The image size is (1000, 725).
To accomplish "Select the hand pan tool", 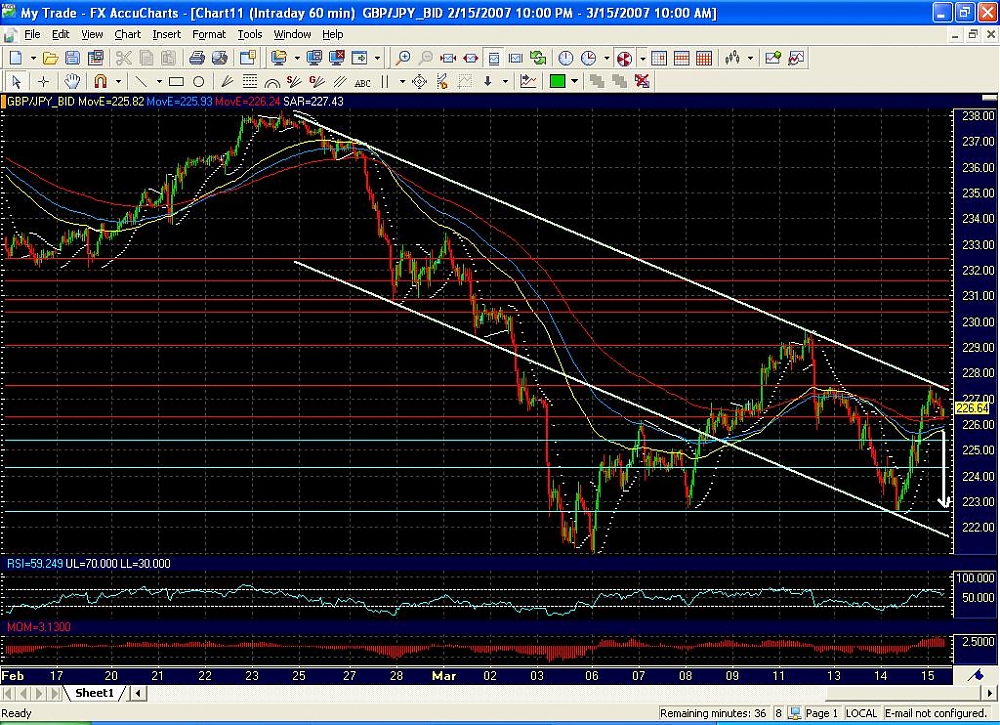I will point(72,81).
